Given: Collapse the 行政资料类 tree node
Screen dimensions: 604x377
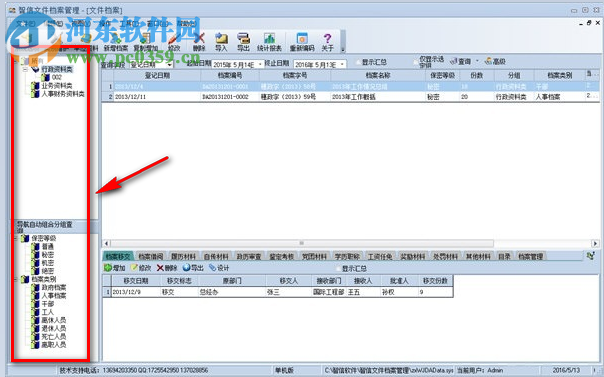Looking at the screenshot, I should pos(25,69).
